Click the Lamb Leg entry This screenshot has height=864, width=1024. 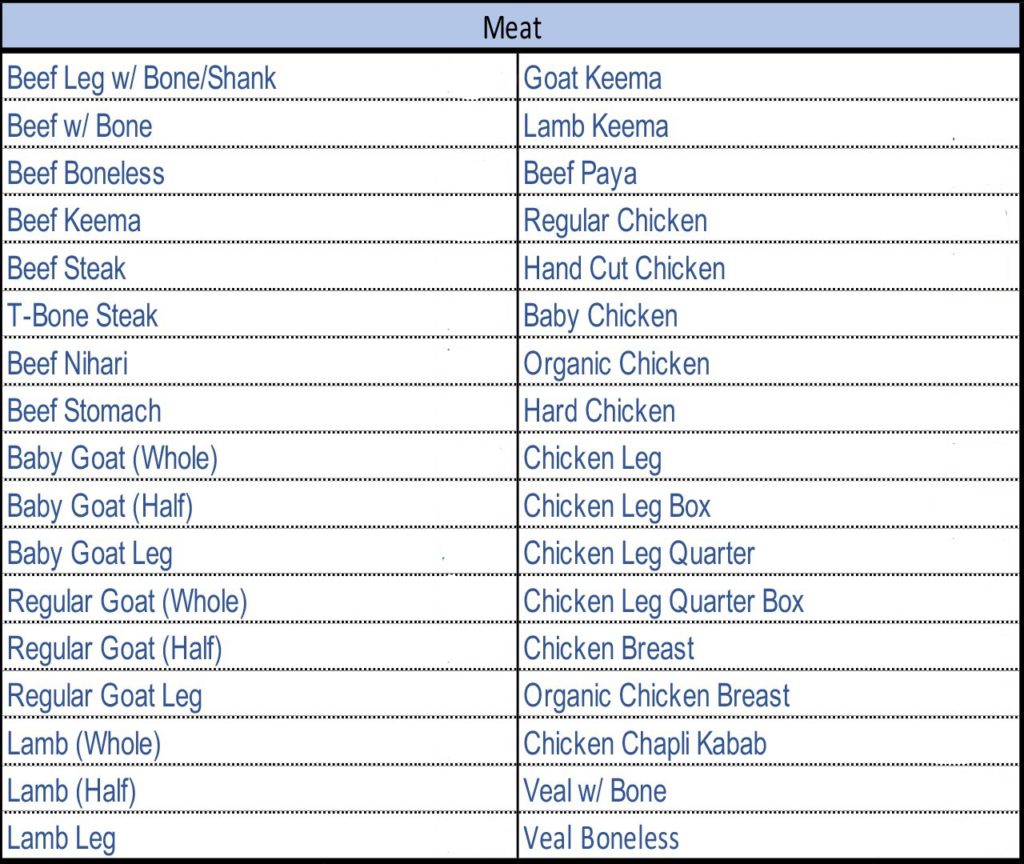coord(61,839)
